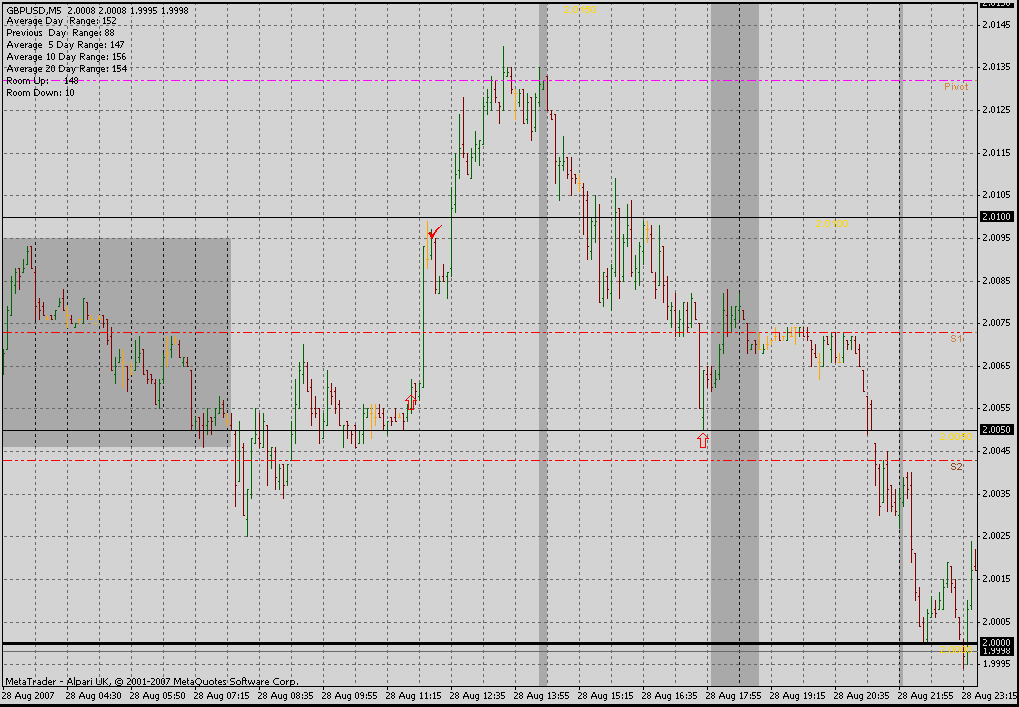Click the Room Down: 10 label
The width and height of the screenshot is (1019, 707).
point(40,92)
